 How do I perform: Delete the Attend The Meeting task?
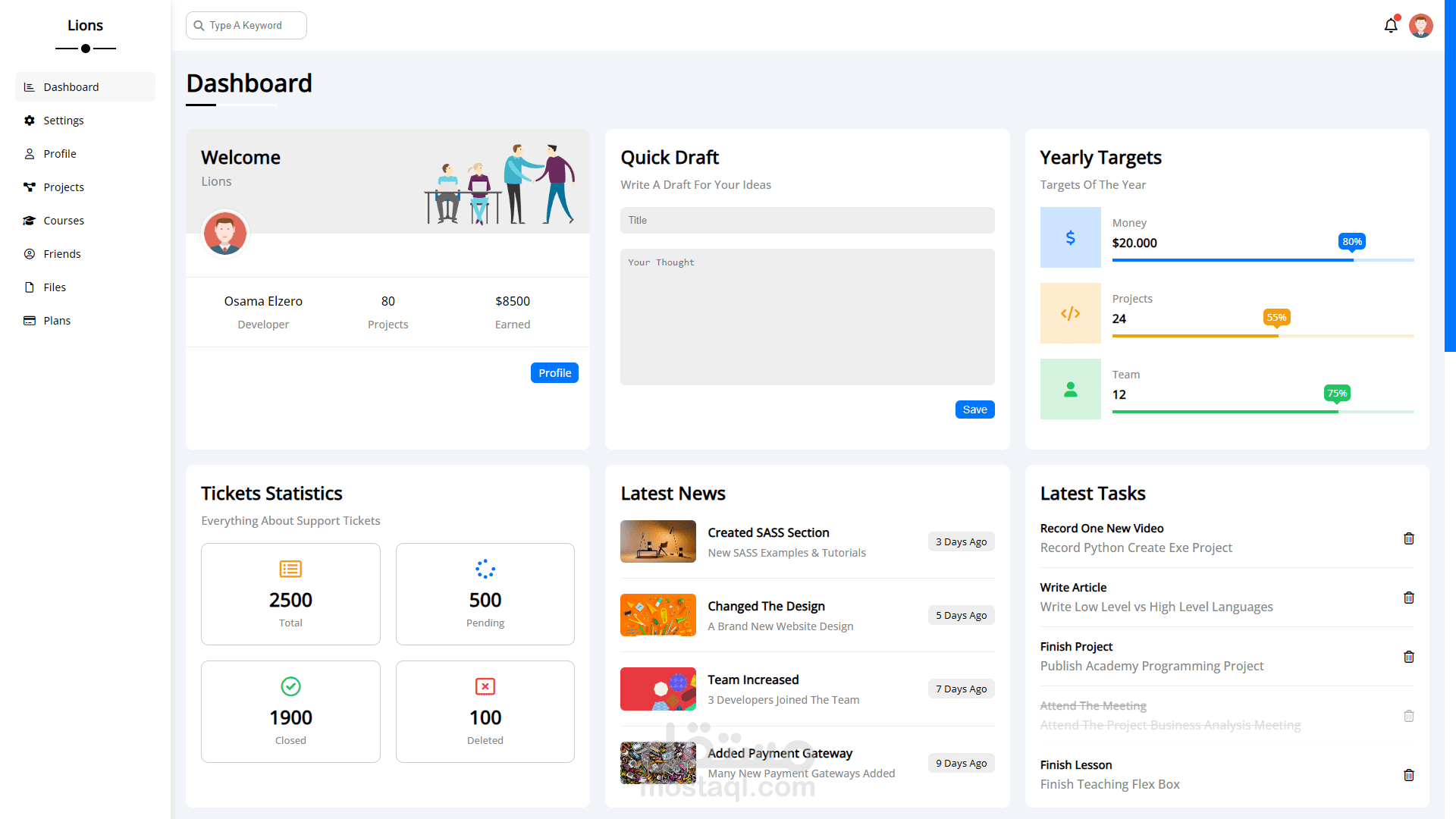1409,716
